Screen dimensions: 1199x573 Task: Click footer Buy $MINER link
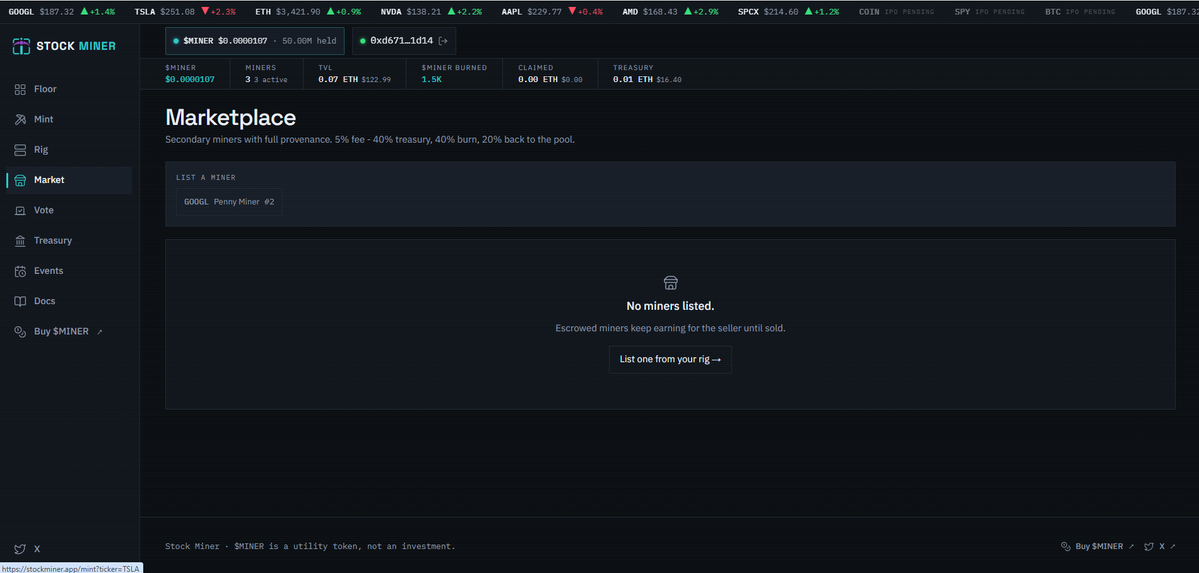point(1097,546)
